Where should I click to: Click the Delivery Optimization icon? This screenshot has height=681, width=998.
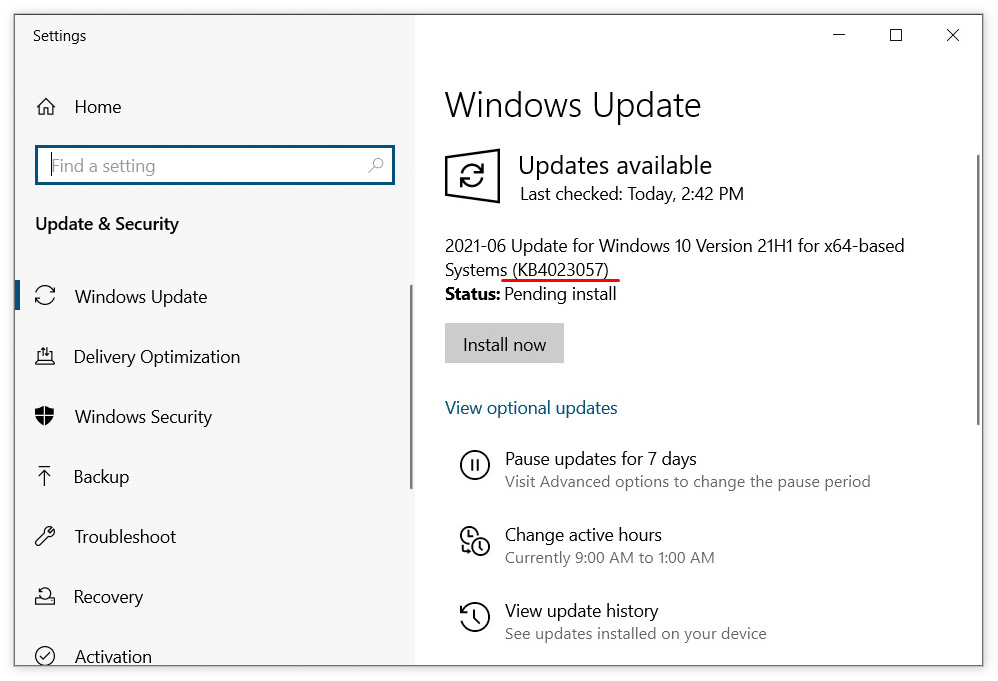point(45,356)
